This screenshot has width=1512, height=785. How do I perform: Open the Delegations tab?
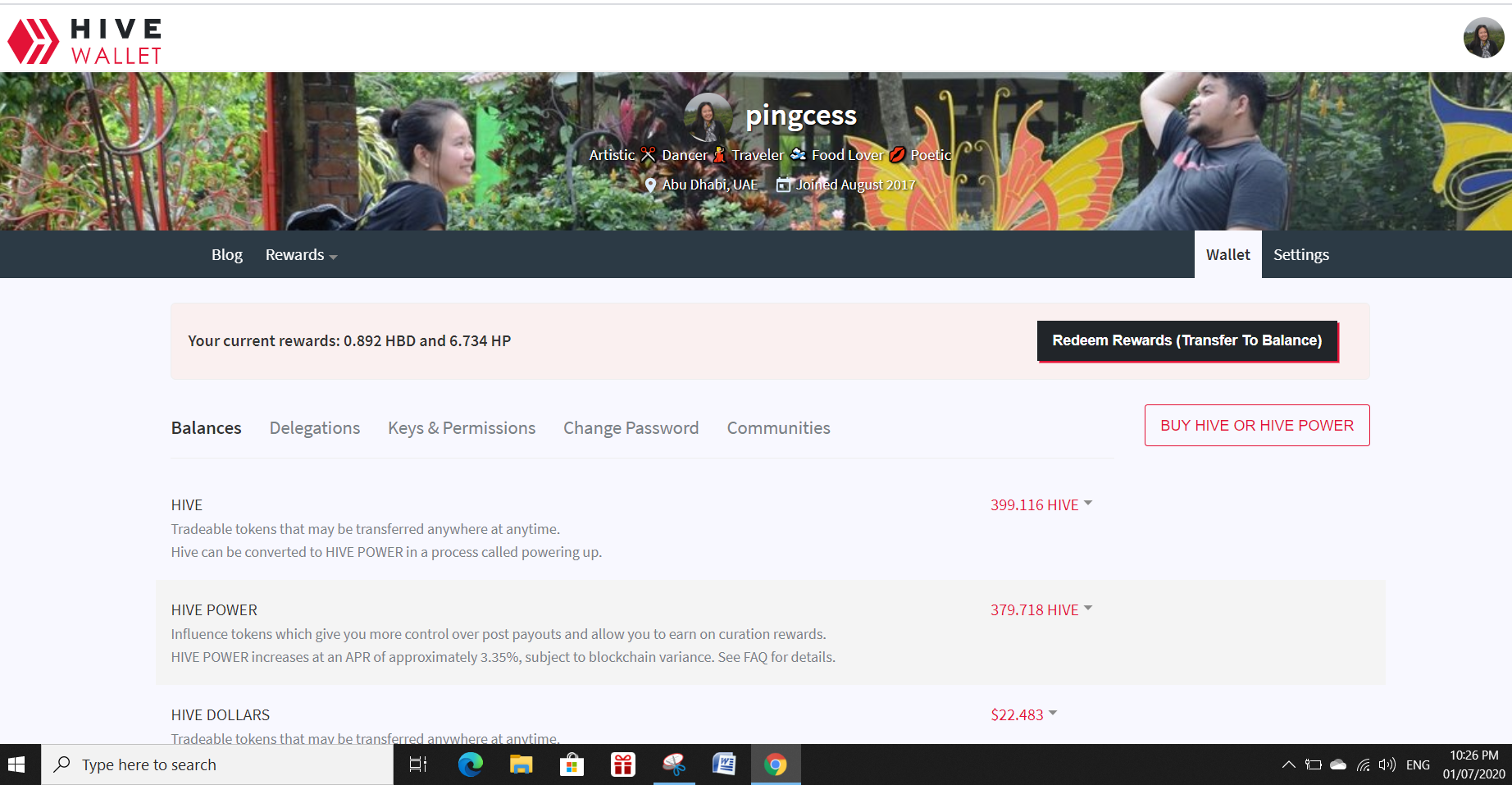(315, 428)
